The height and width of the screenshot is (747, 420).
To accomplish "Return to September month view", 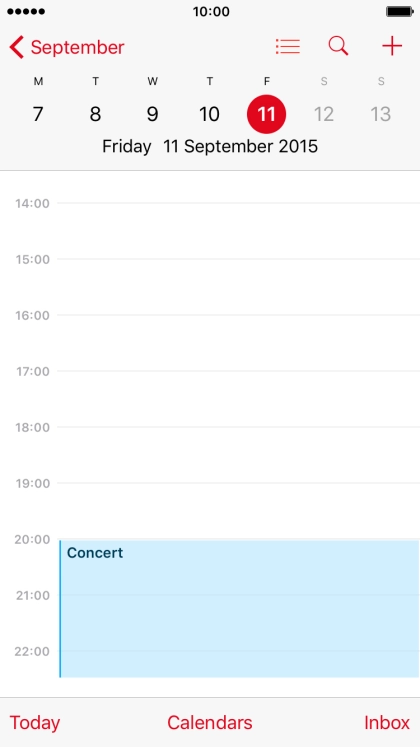I will [77, 47].
